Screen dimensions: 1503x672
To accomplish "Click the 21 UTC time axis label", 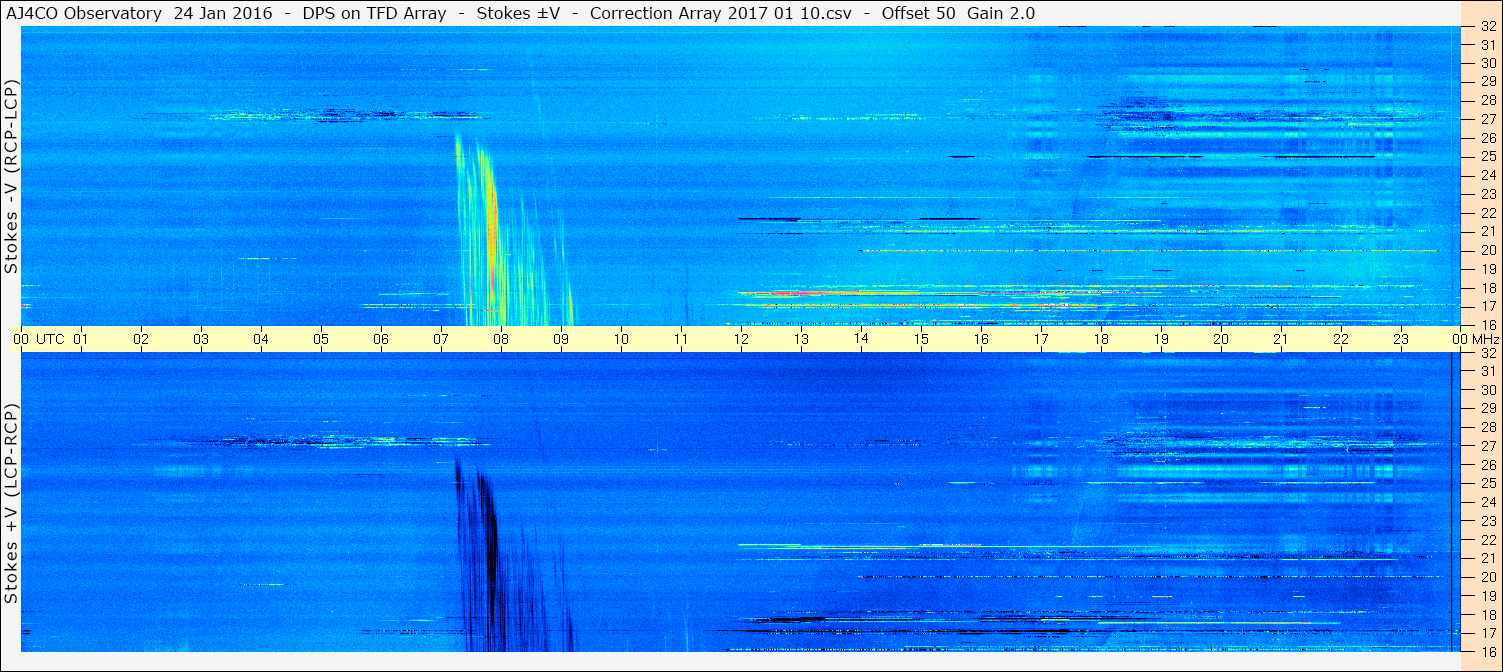I will (1281, 339).
